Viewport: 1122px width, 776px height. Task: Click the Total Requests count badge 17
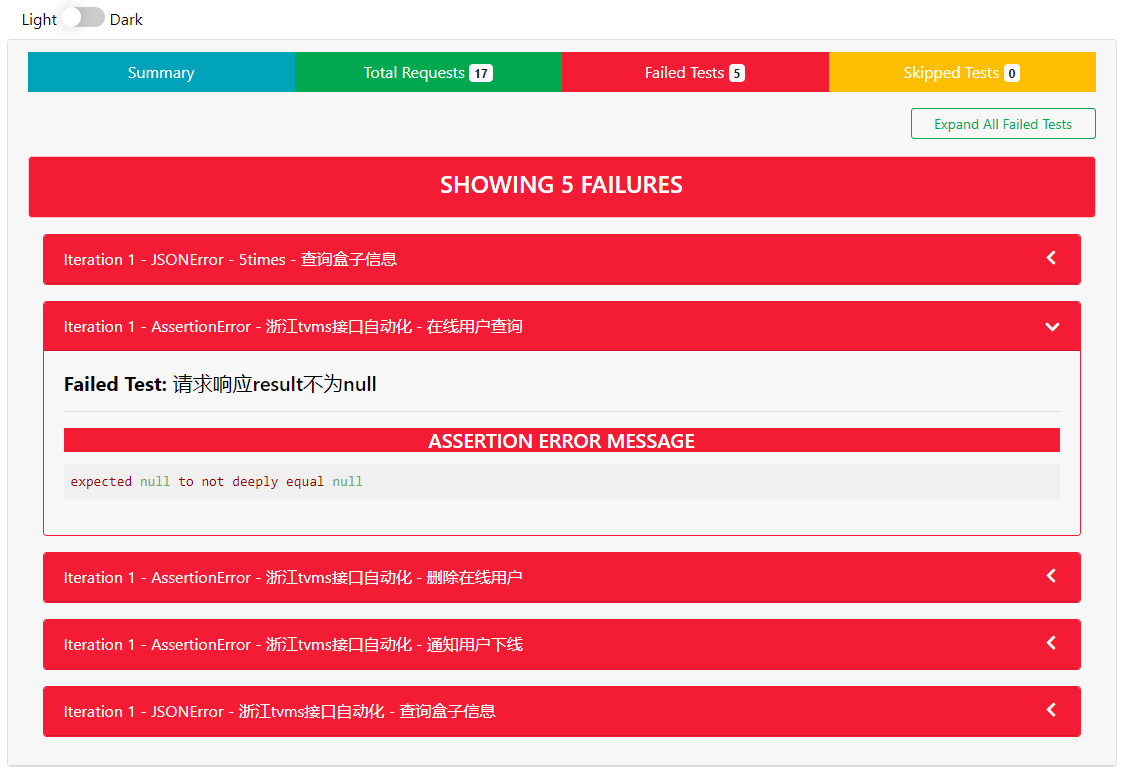click(x=481, y=73)
